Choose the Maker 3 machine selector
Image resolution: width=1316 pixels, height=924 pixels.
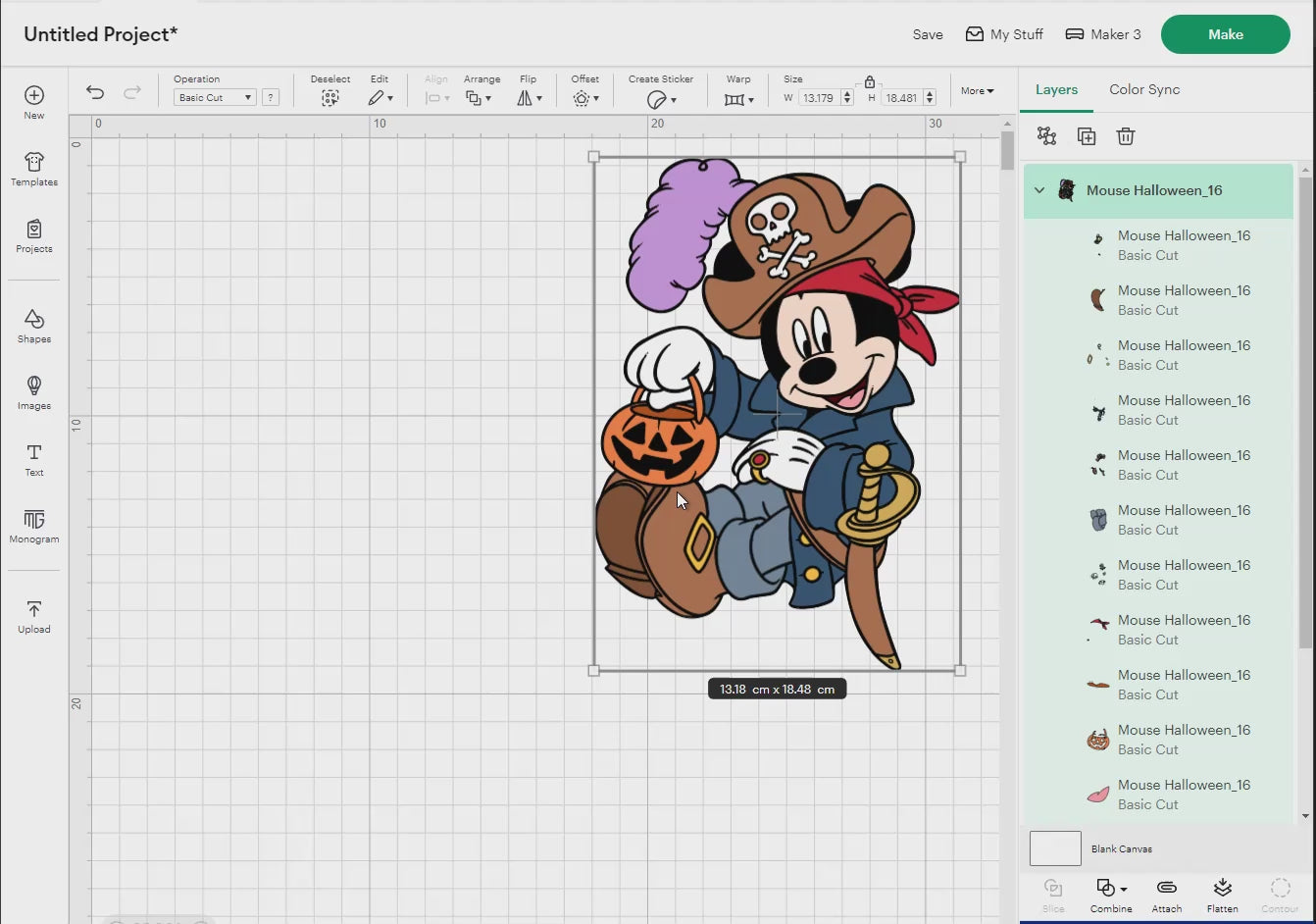1103,34
